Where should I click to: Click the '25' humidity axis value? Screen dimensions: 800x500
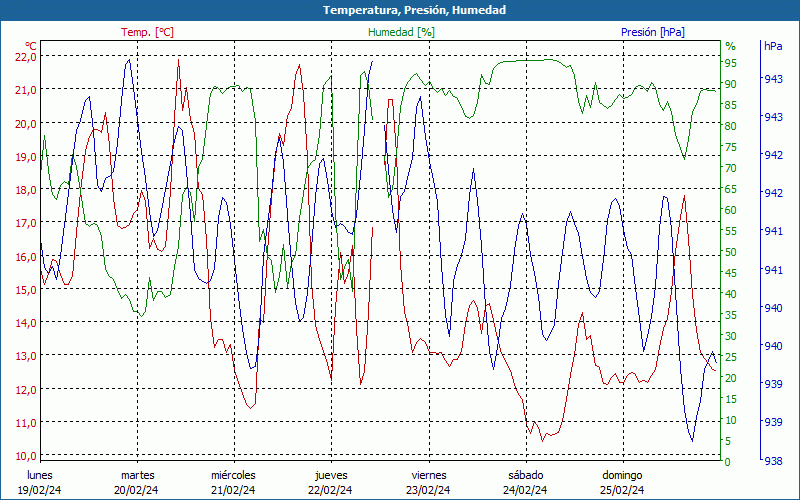click(731, 357)
